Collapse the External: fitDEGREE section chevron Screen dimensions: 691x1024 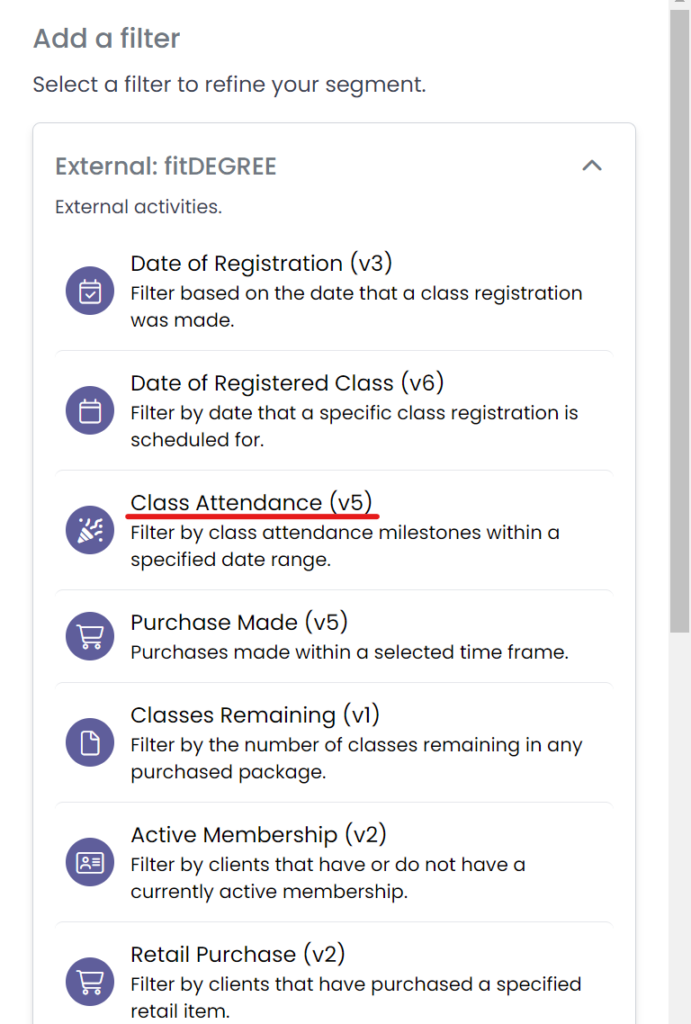[592, 166]
